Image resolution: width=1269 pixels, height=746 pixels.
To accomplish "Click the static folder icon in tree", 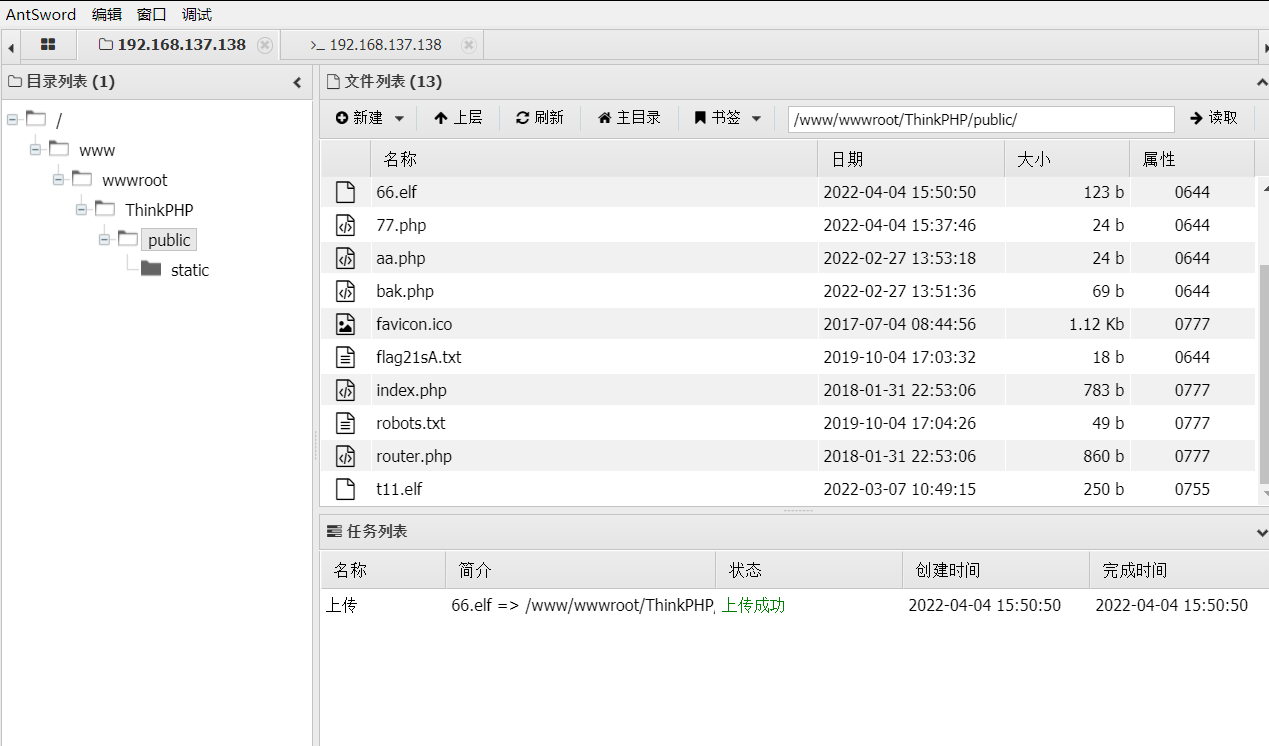I will [x=151, y=269].
